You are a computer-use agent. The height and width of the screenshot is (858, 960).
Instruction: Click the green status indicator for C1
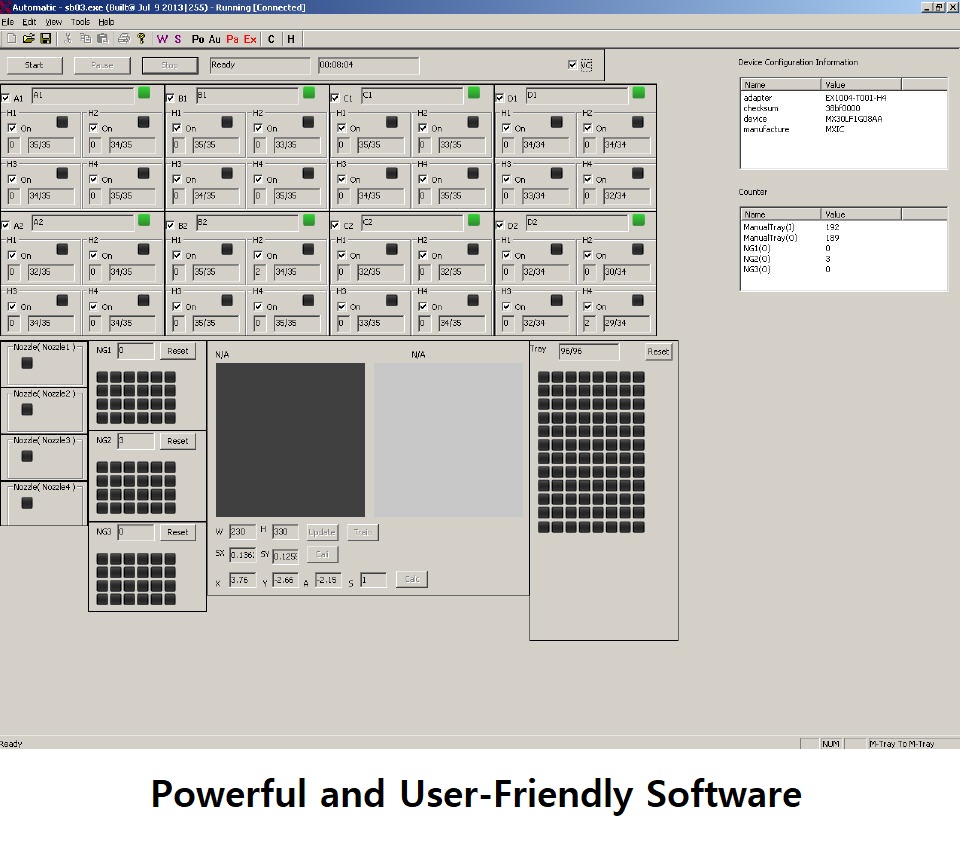pyautogui.click(x=473, y=93)
